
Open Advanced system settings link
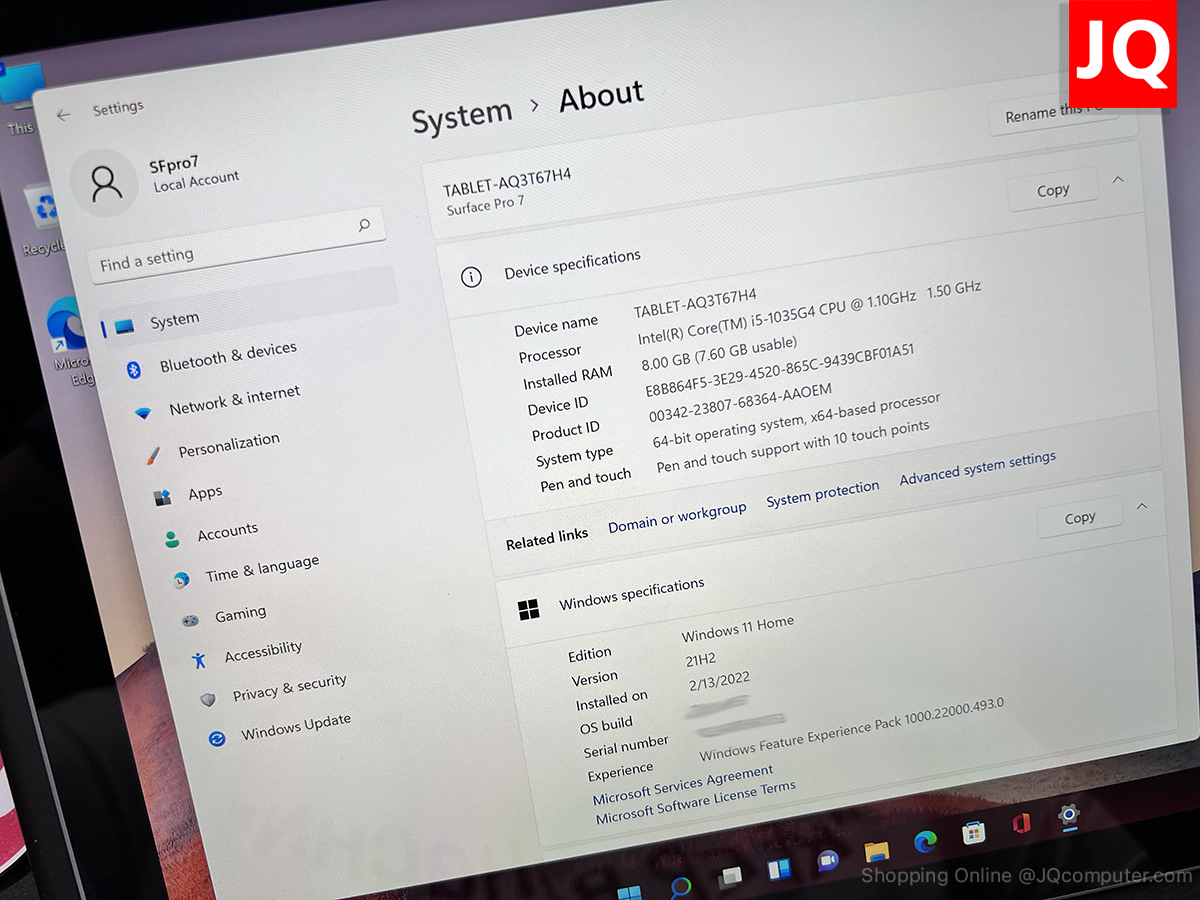point(977,469)
